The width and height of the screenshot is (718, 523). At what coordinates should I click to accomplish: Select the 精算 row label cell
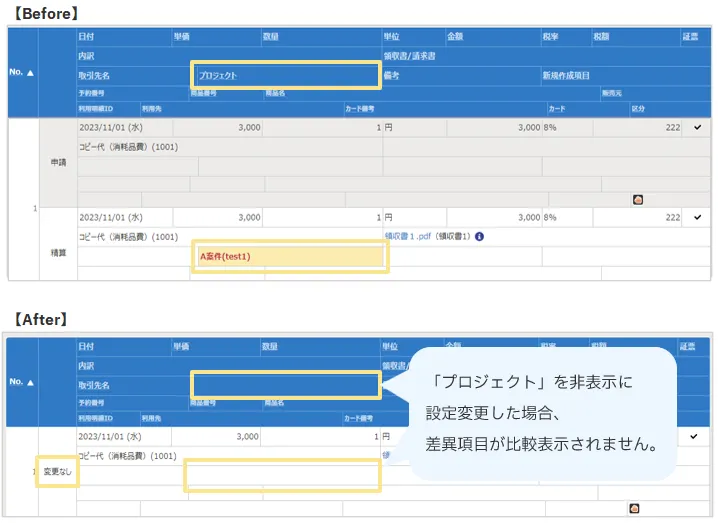tap(58, 253)
